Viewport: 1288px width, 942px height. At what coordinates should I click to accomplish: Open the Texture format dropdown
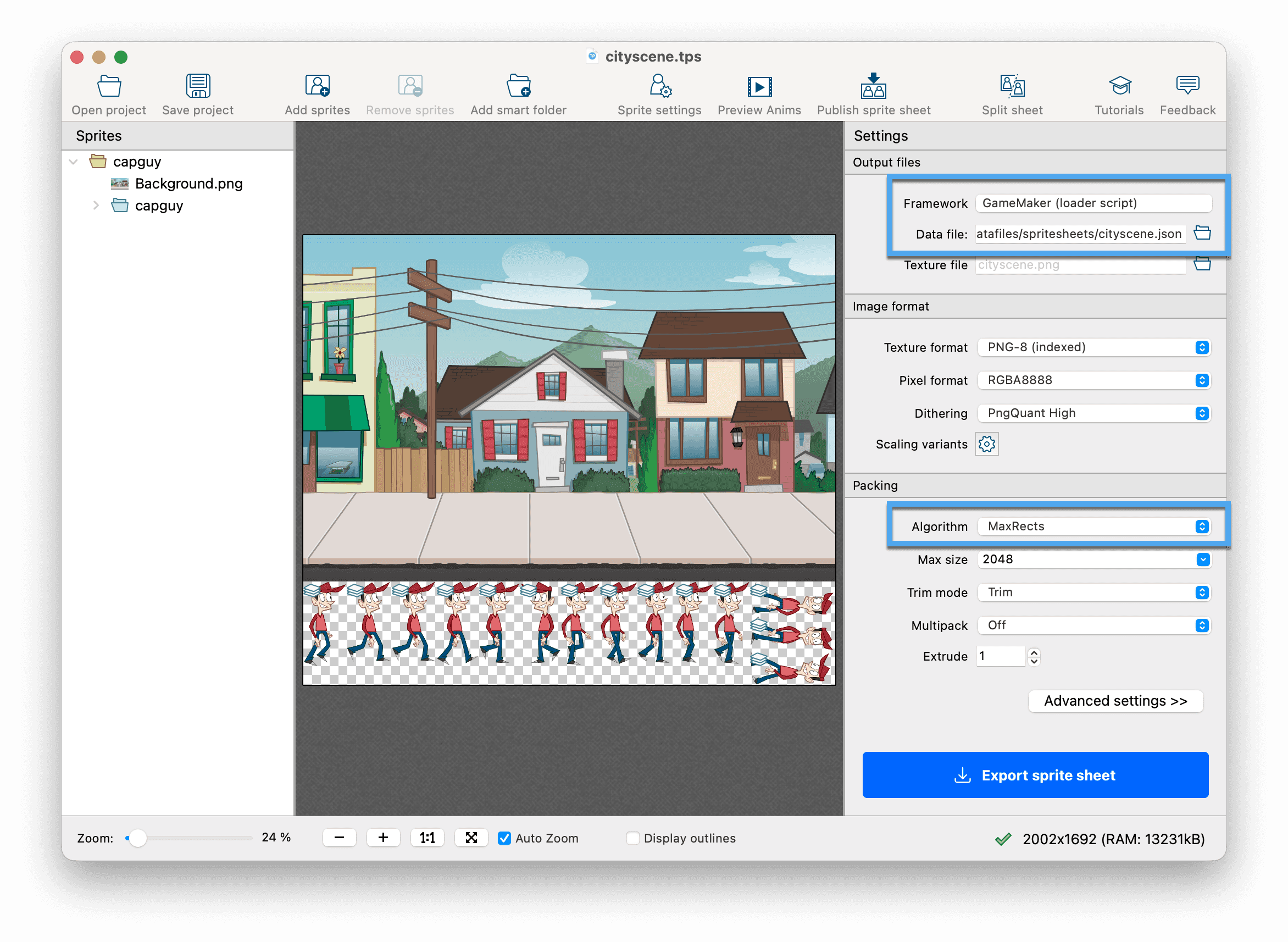(1093, 347)
